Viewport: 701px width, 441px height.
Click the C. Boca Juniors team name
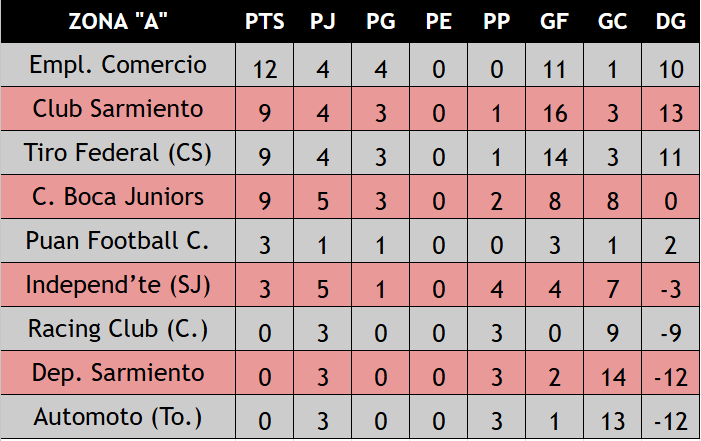coord(118,197)
